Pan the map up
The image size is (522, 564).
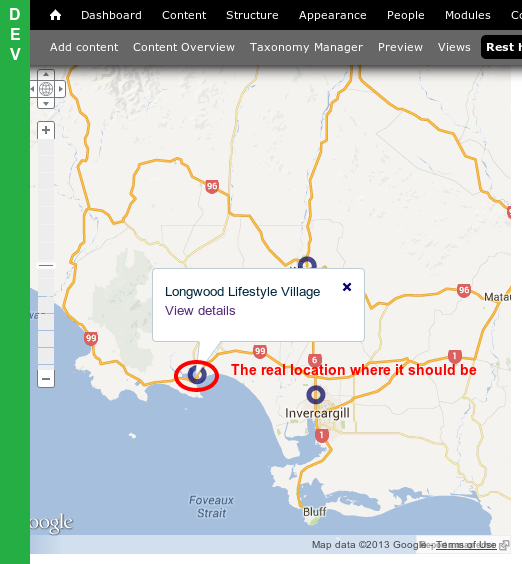tap(46, 74)
